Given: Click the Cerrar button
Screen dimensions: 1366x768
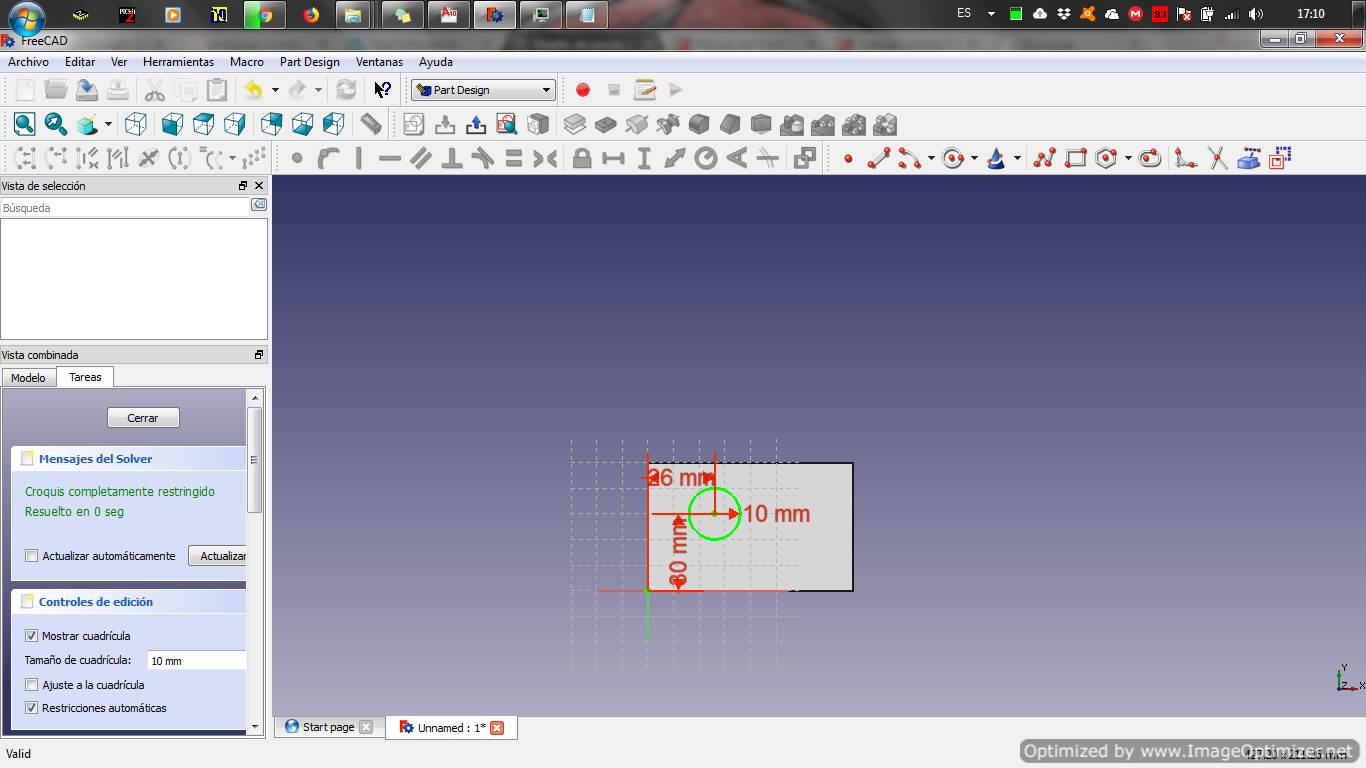Looking at the screenshot, I should click(143, 418).
